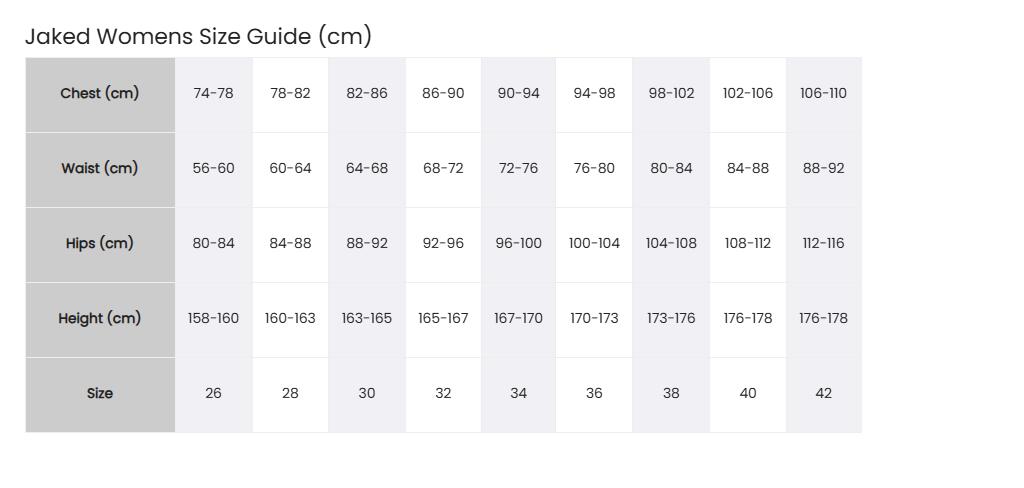Select the Height (cm) row header
The height and width of the screenshot is (488, 1024).
tap(100, 319)
